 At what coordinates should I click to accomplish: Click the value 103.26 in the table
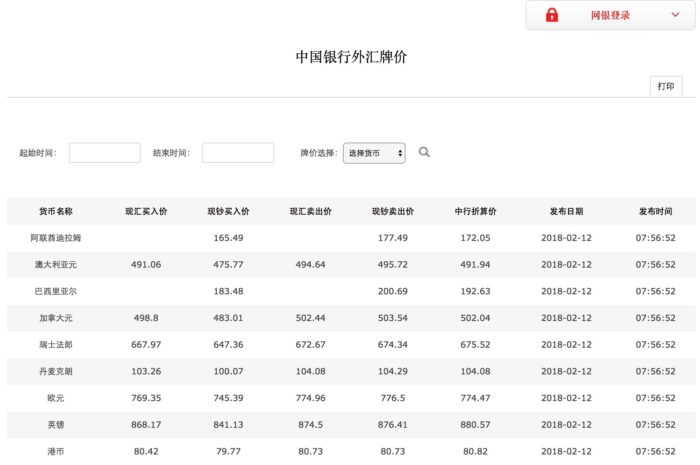coord(146,371)
